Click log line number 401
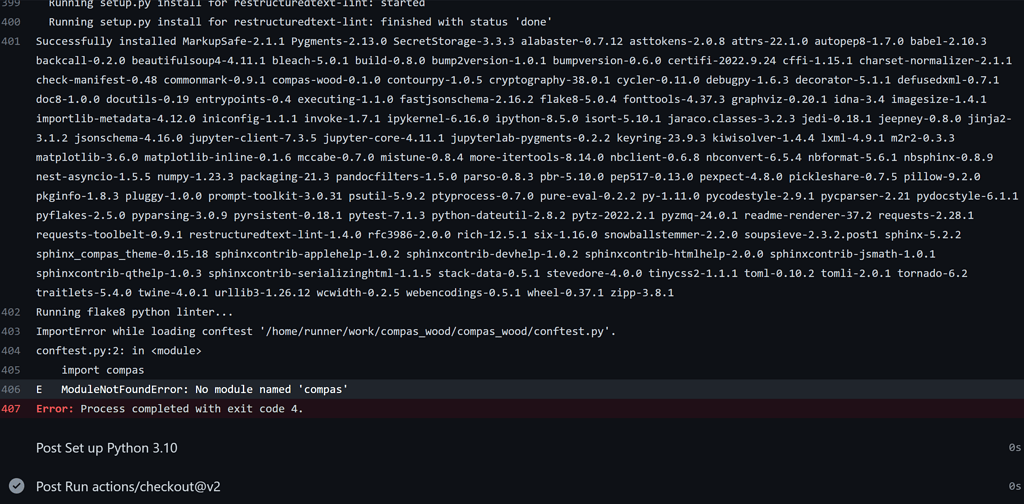The image size is (1024, 504). [x=11, y=41]
